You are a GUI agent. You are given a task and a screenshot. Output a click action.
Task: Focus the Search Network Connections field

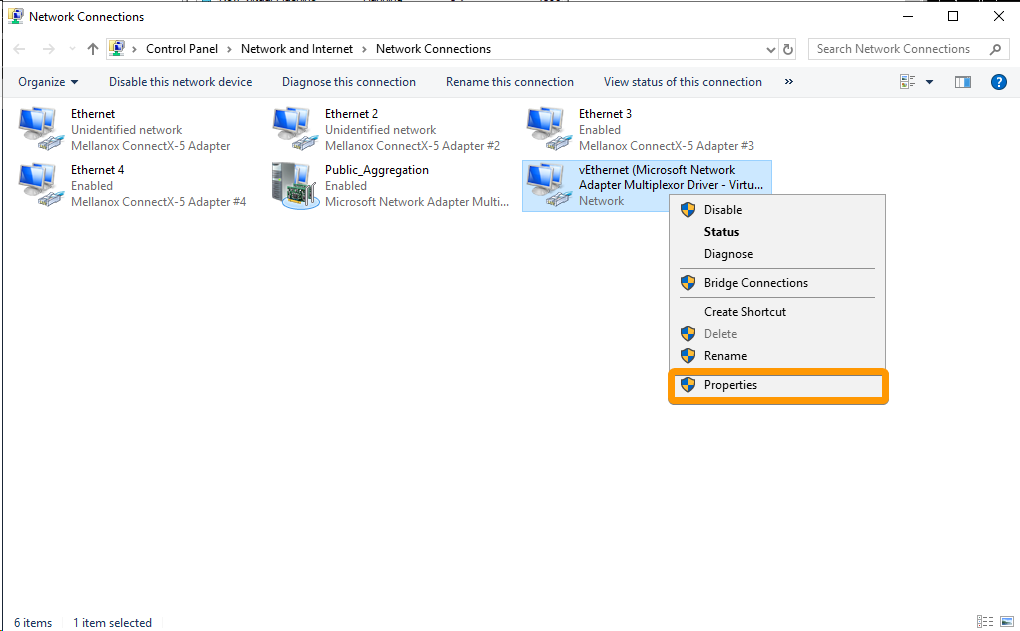click(895, 49)
